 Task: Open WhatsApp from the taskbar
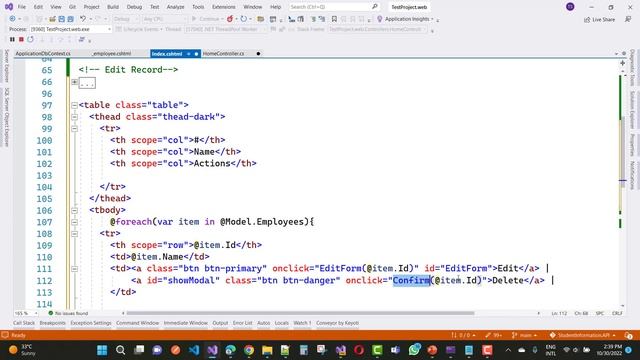pyautogui.click(x=414, y=350)
